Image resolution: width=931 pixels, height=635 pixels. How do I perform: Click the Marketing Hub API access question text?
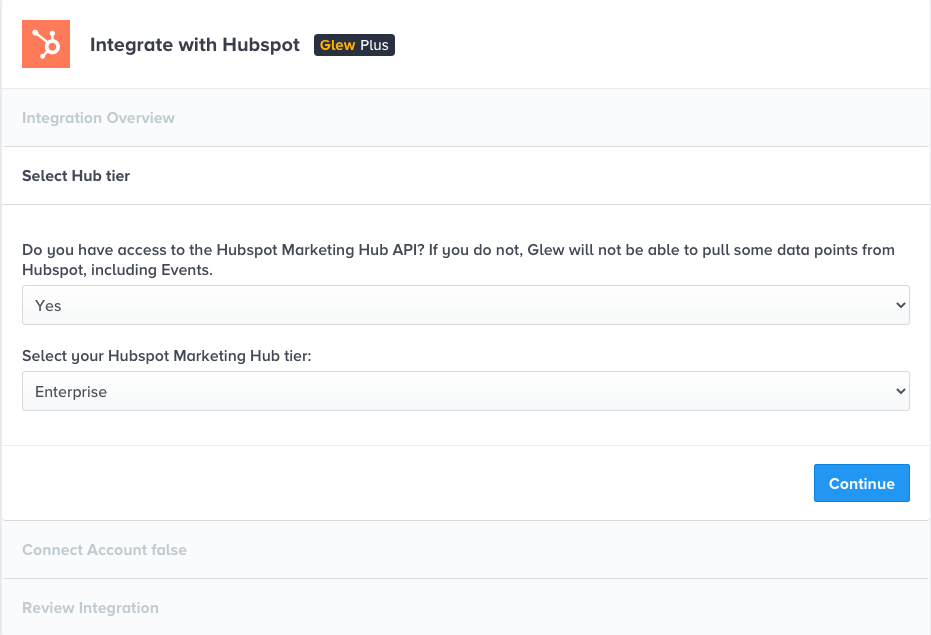458,260
